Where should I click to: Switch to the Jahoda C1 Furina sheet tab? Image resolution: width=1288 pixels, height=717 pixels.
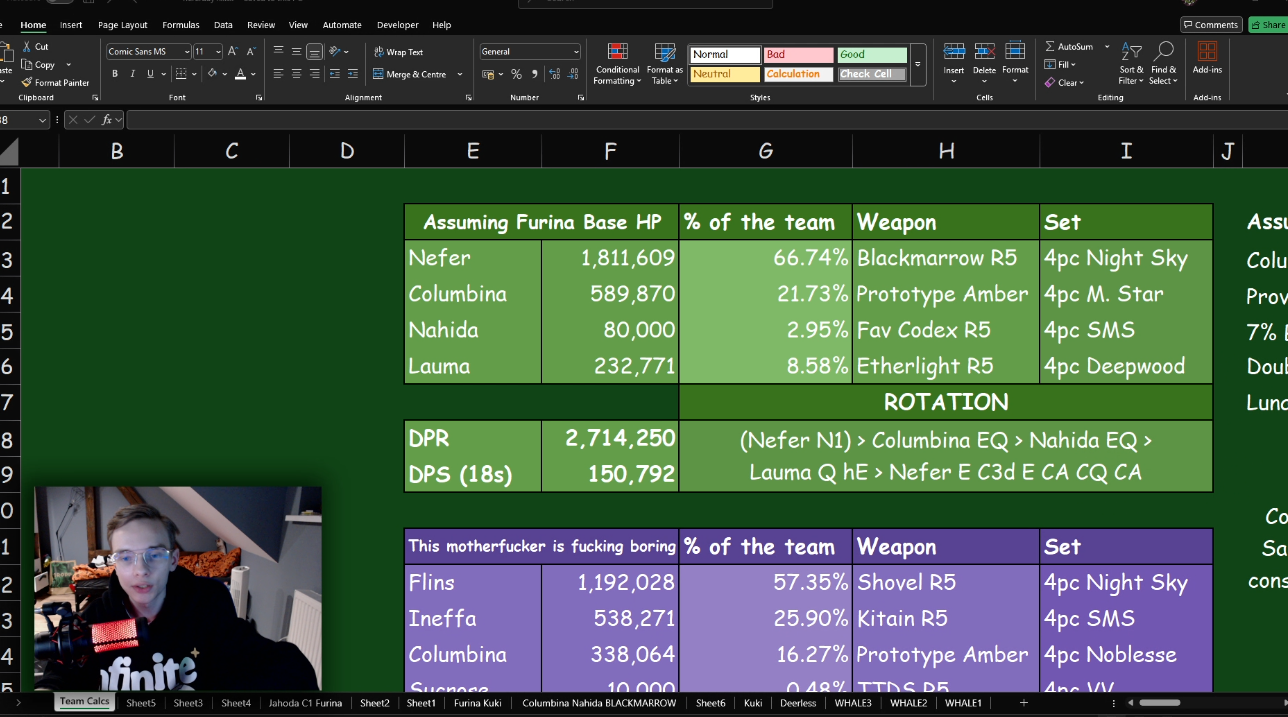tap(305, 703)
